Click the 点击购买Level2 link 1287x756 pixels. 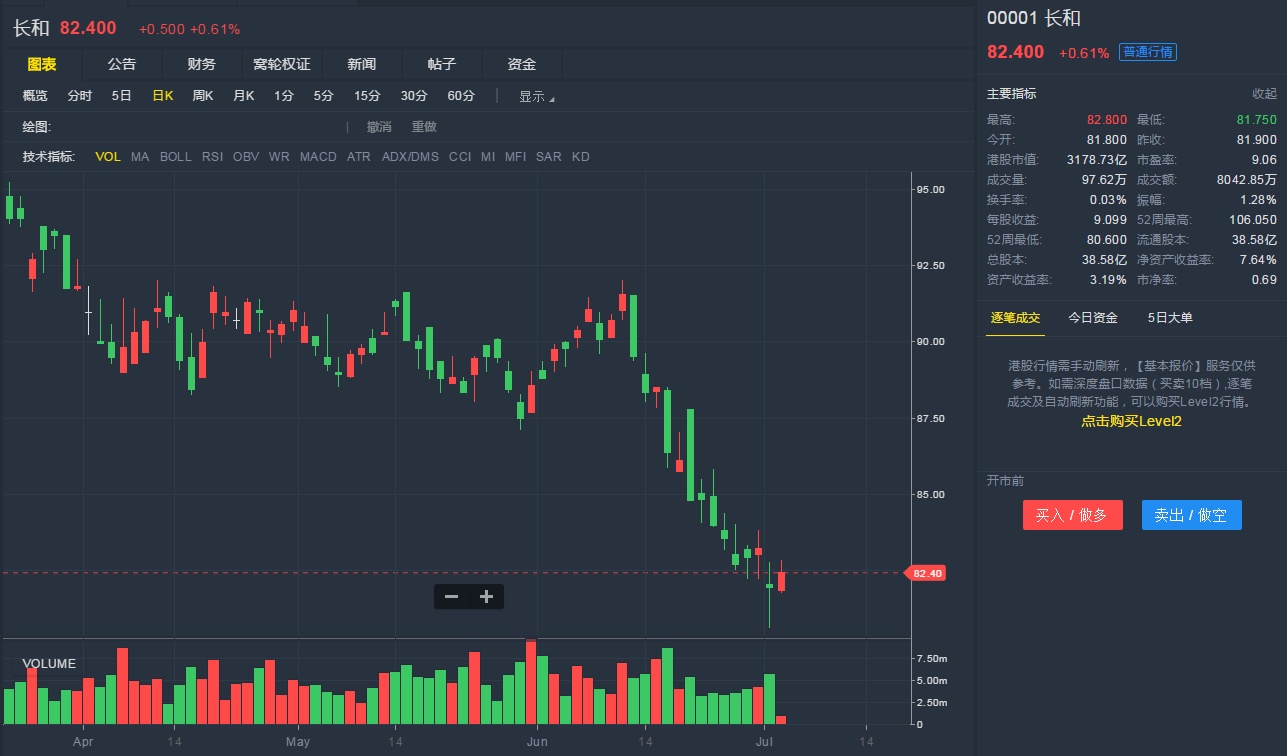(x=1131, y=422)
